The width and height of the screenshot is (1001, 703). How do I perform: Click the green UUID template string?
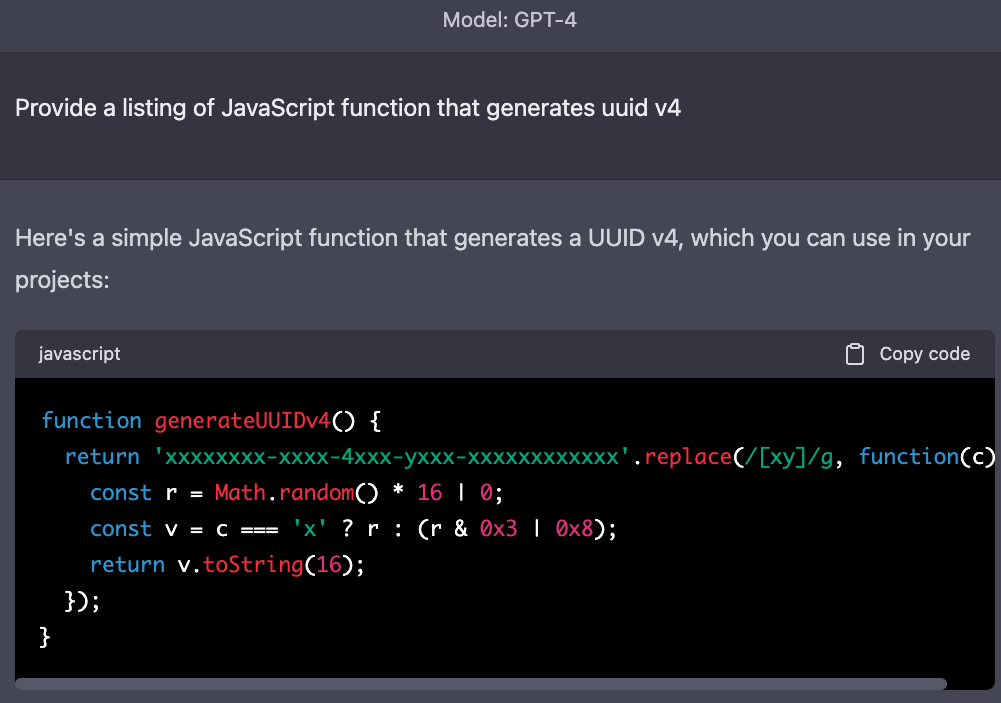click(392, 457)
